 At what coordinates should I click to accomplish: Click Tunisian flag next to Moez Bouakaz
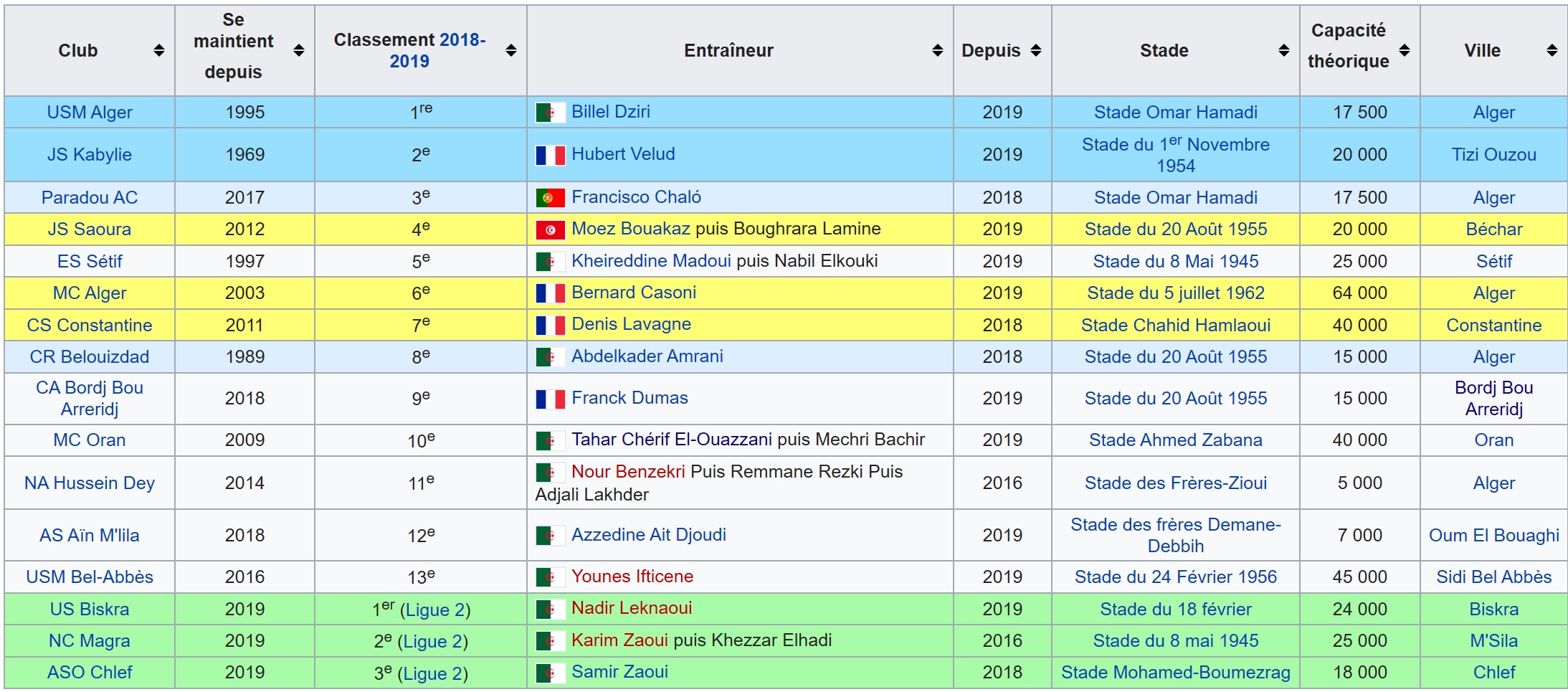pos(550,229)
